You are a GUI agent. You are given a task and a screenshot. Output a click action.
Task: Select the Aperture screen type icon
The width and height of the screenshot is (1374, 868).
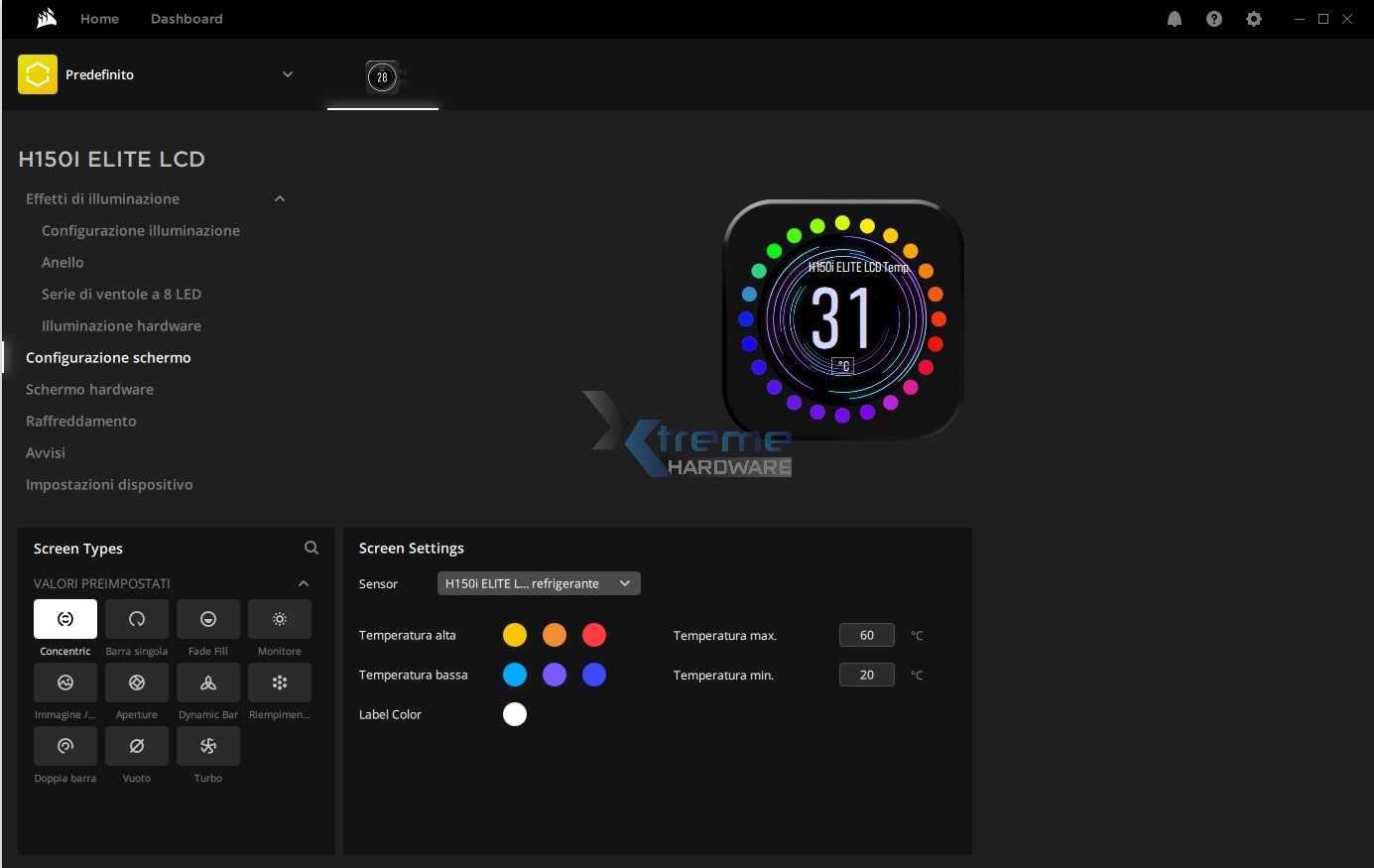(x=137, y=682)
